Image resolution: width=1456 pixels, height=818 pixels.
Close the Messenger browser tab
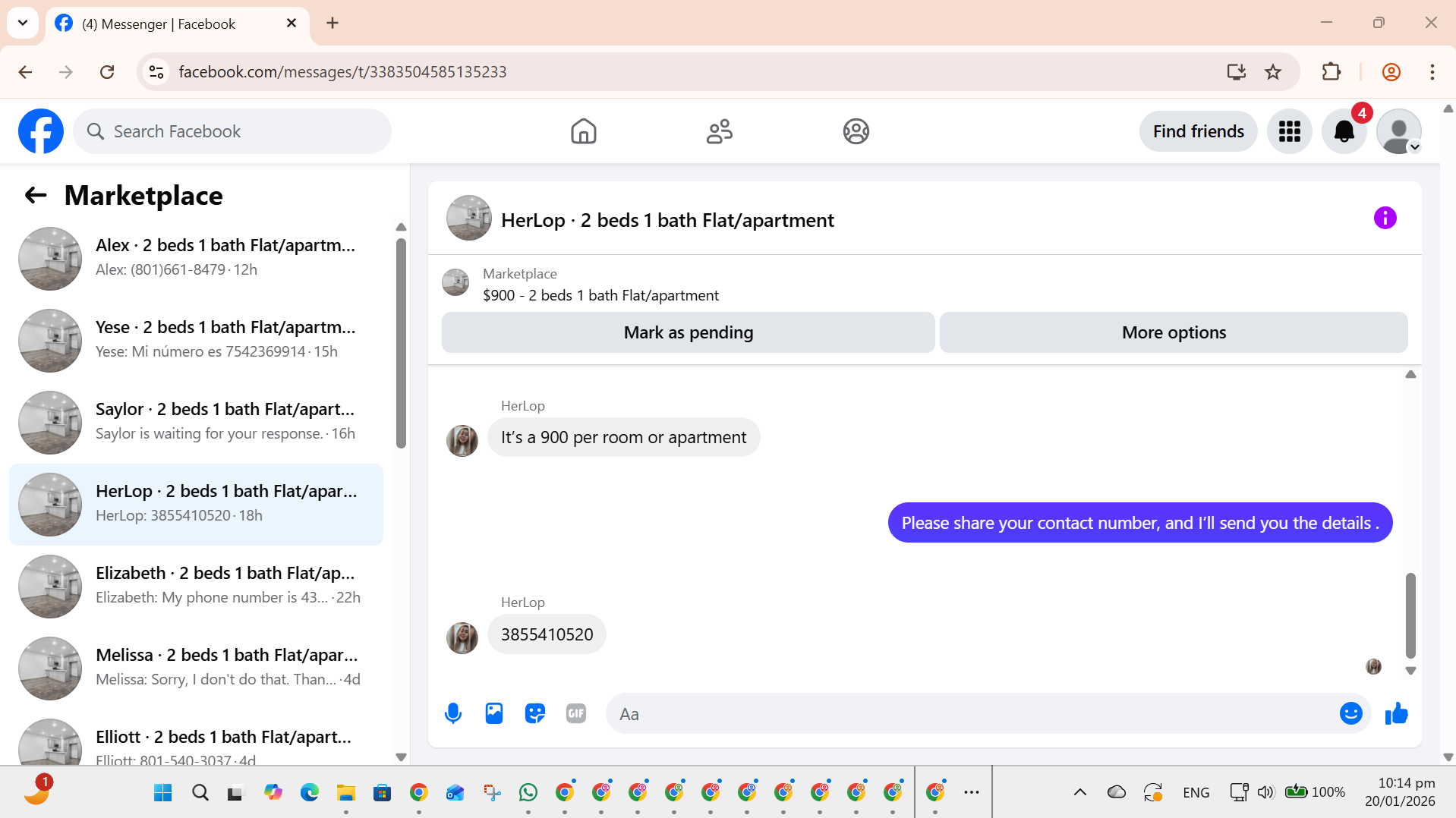click(x=292, y=24)
